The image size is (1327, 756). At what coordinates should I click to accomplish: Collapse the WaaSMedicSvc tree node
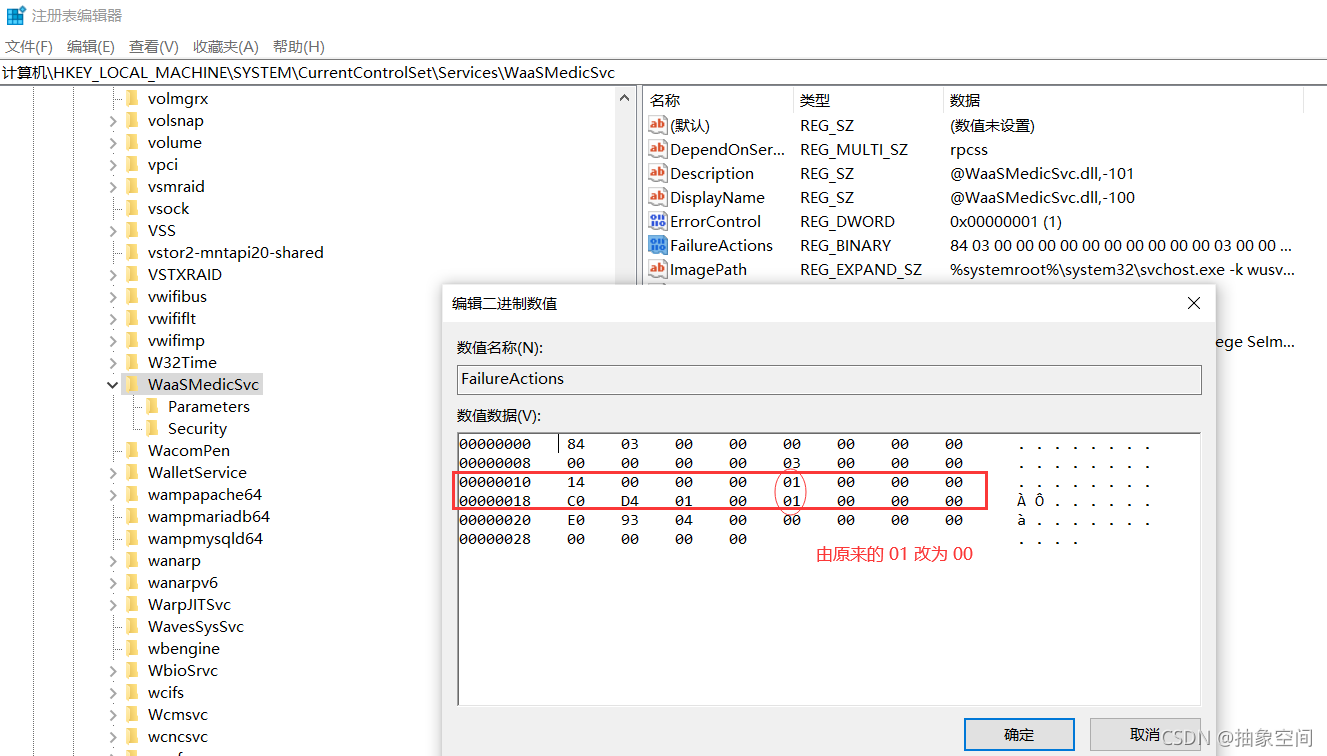tap(113, 385)
